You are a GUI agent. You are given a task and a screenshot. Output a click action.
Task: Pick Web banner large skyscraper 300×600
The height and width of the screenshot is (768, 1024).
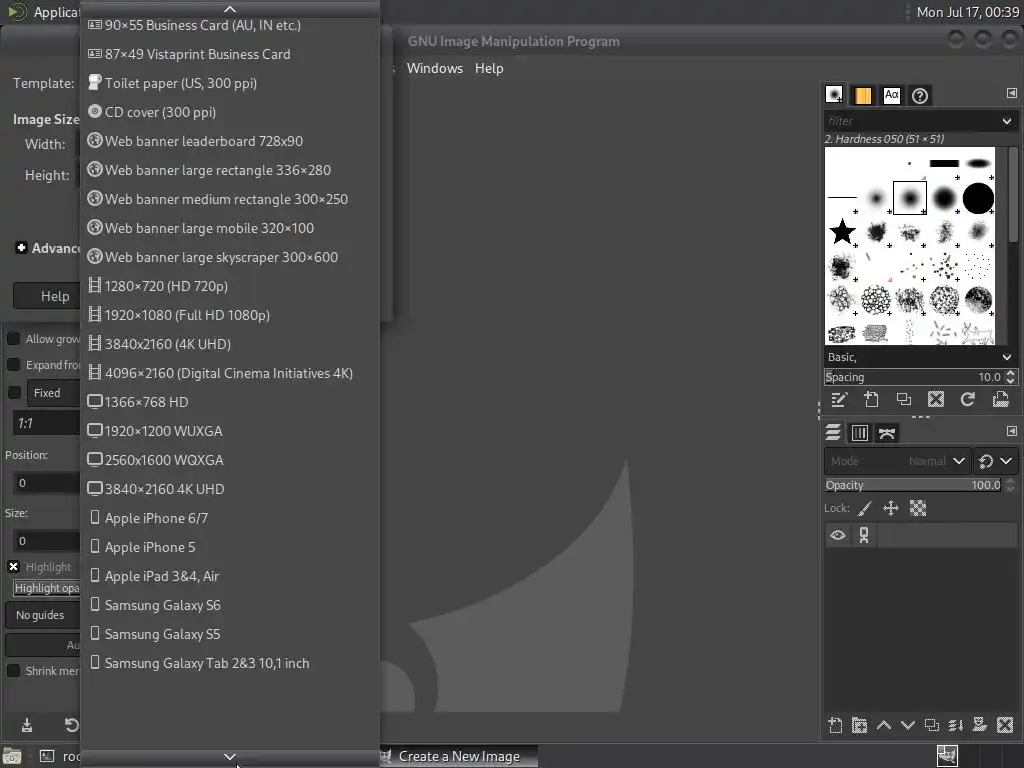[229, 257]
